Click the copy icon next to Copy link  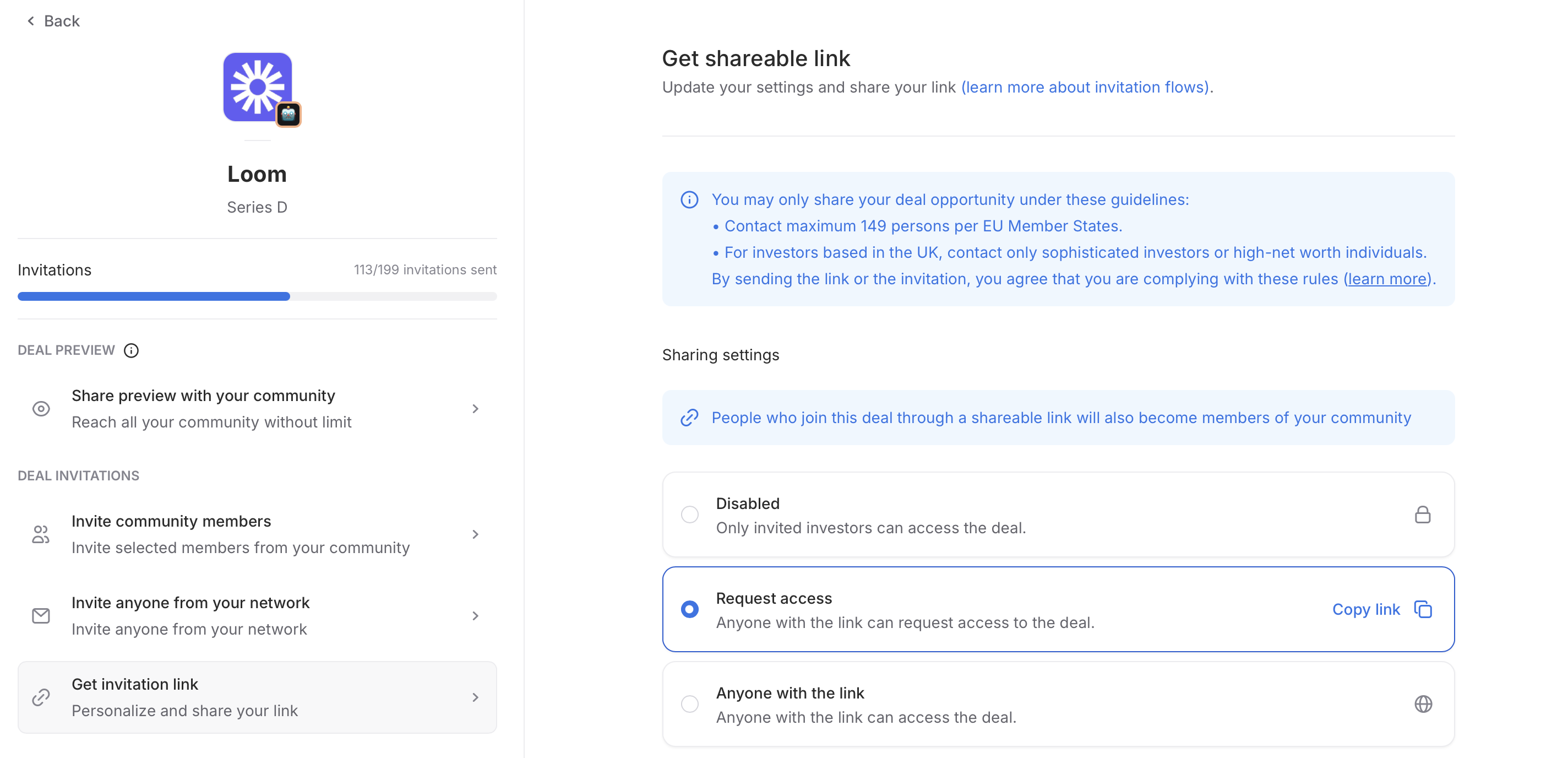click(x=1423, y=609)
